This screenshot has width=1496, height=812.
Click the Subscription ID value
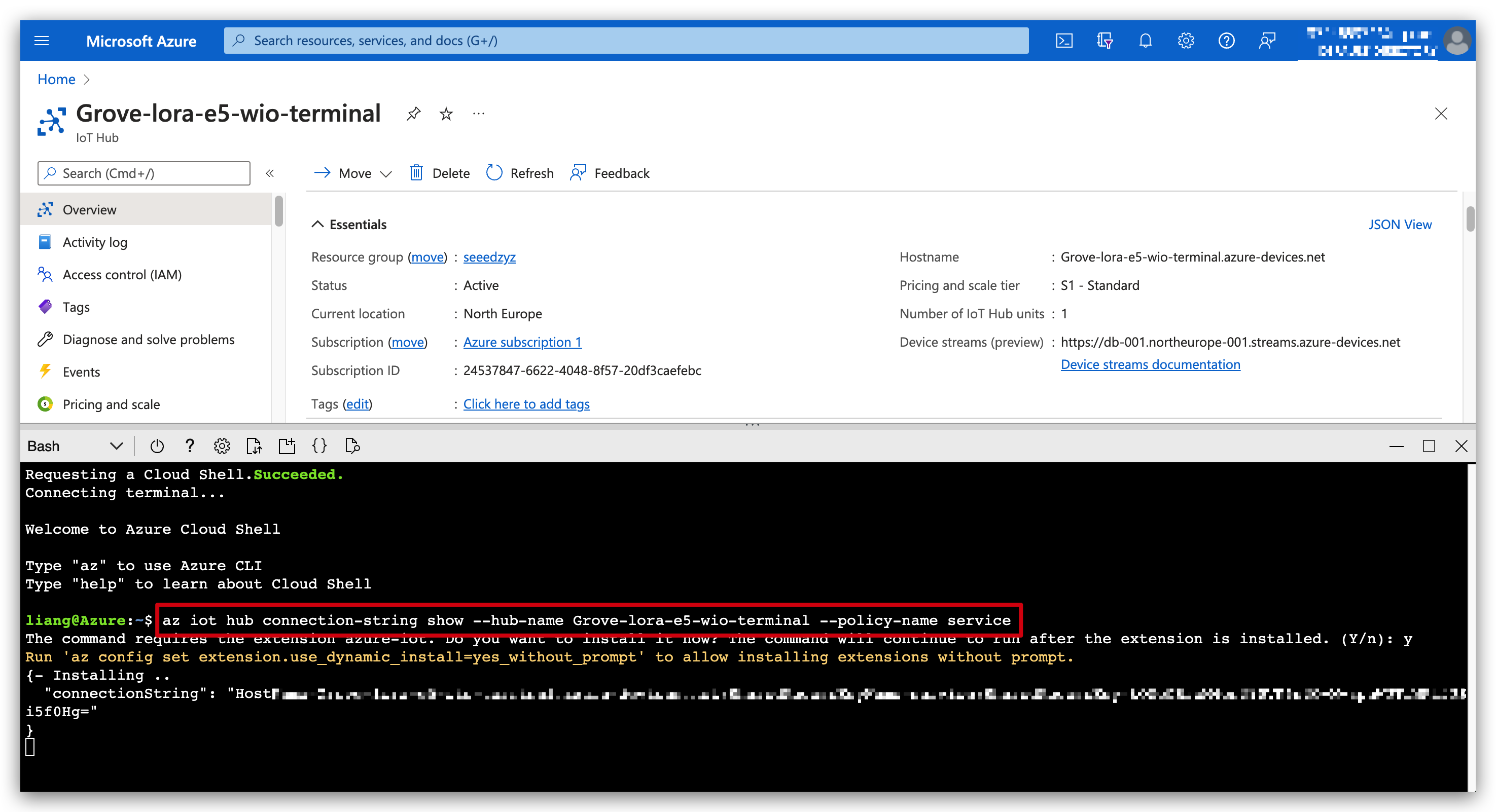pyautogui.click(x=582, y=371)
